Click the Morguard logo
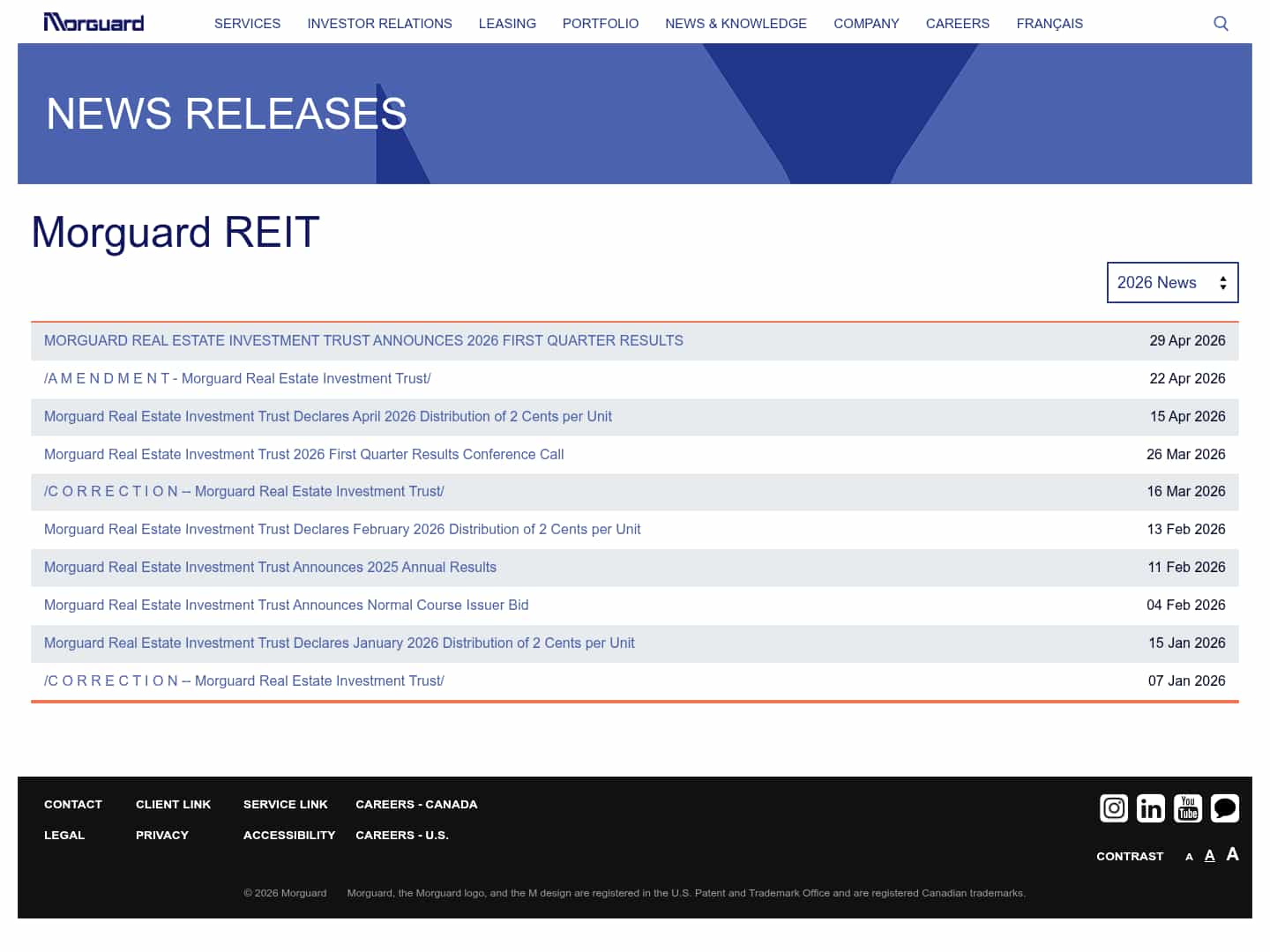Viewport: 1270px width, 952px height. [93, 22]
